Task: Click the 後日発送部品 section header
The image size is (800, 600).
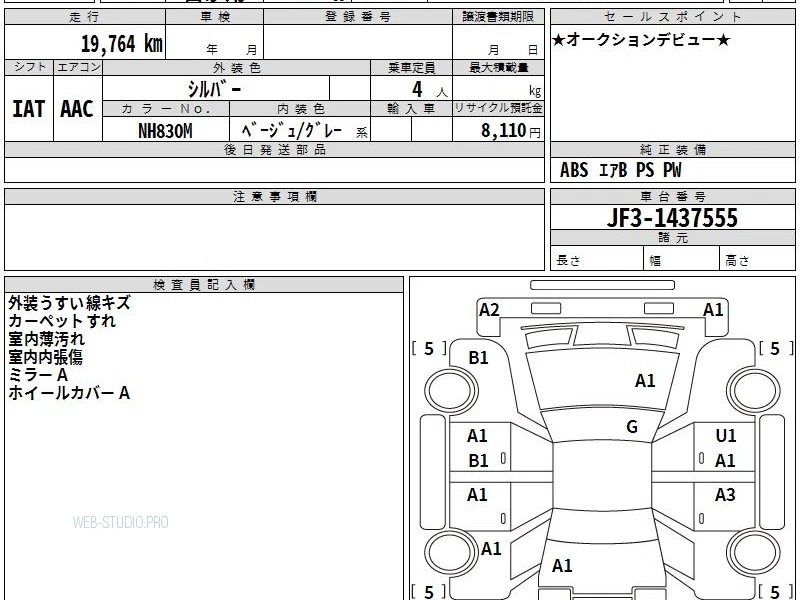Action: 274,149
